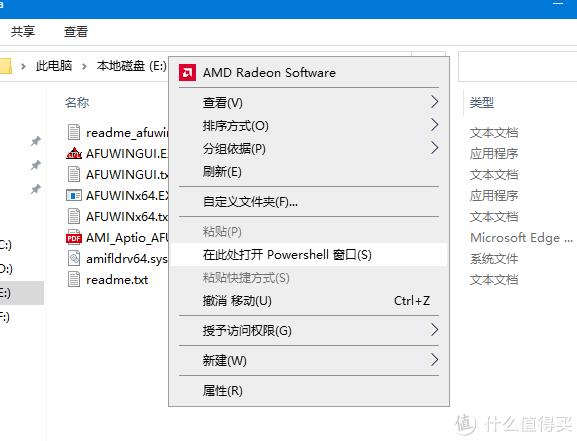577x441 pixels.
Task: Open the 新建(W) submenu
Action: coord(309,360)
